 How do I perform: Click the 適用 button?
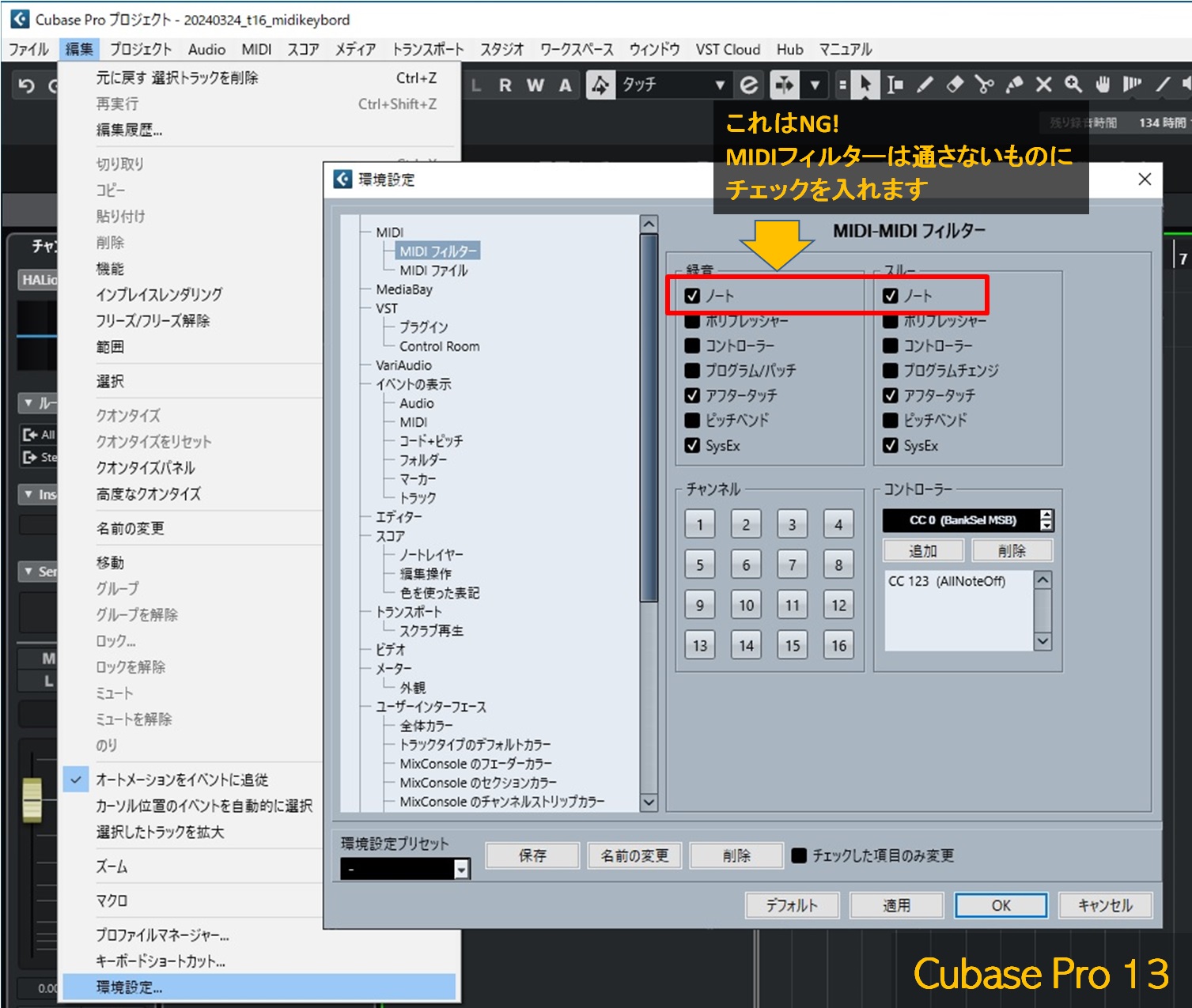tap(896, 905)
